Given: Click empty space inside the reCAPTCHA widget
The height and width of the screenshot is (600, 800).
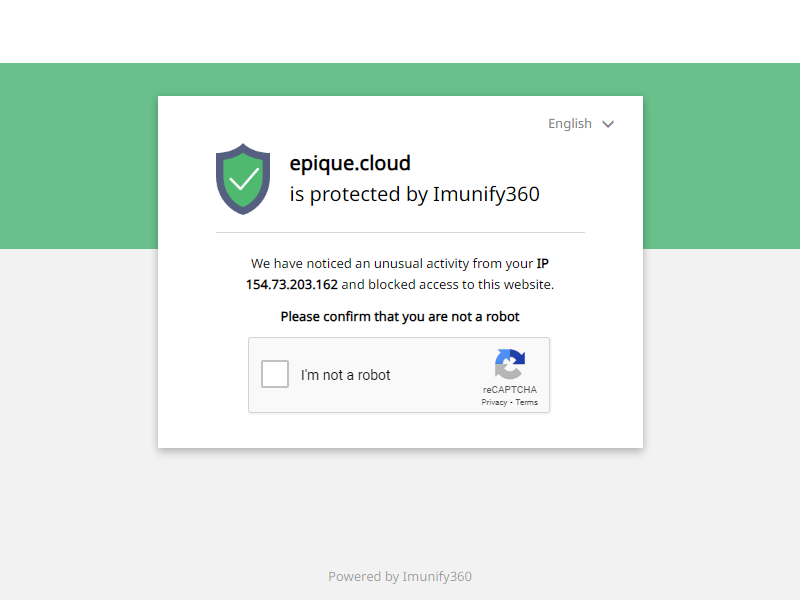Looking at the screenshot, I should pos(434,375).
